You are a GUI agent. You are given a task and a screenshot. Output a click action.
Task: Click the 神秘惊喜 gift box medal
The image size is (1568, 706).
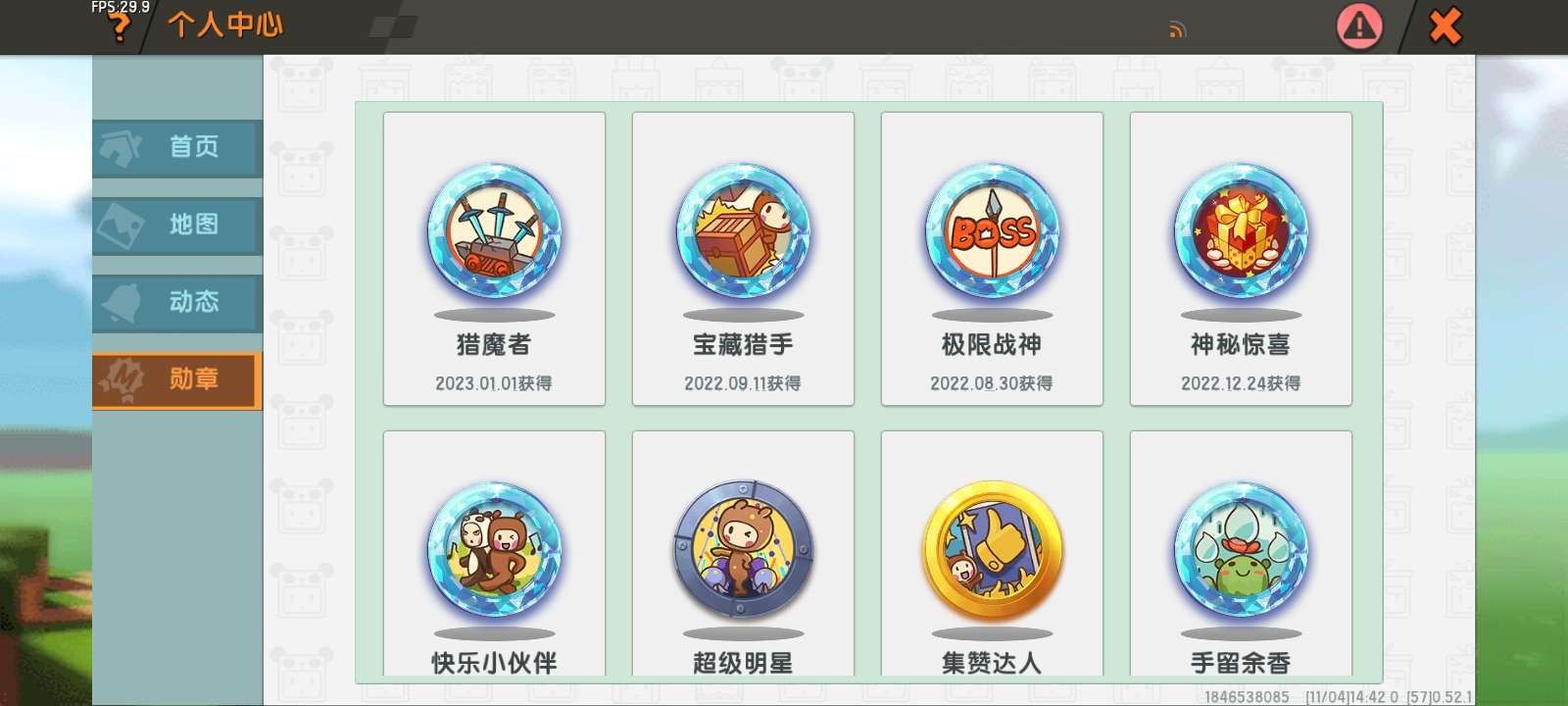click(1241, 232)
